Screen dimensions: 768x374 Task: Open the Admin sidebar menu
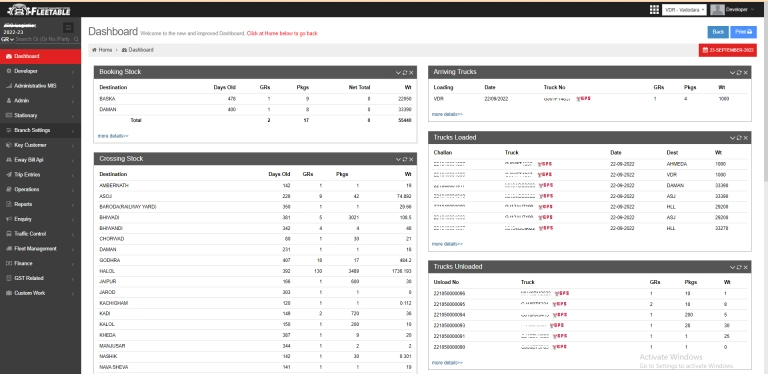click(40, 100)
